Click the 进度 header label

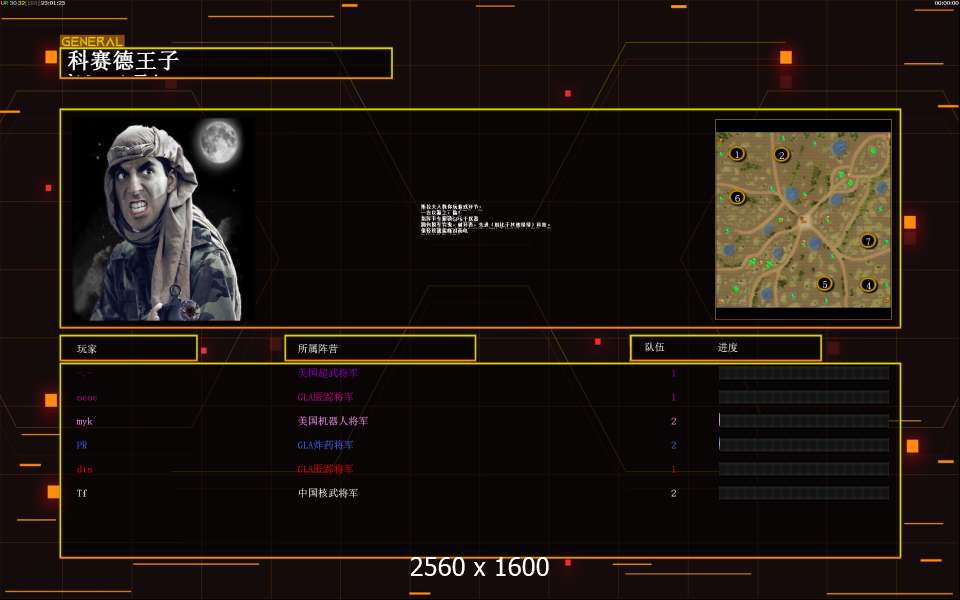[727, 348]
